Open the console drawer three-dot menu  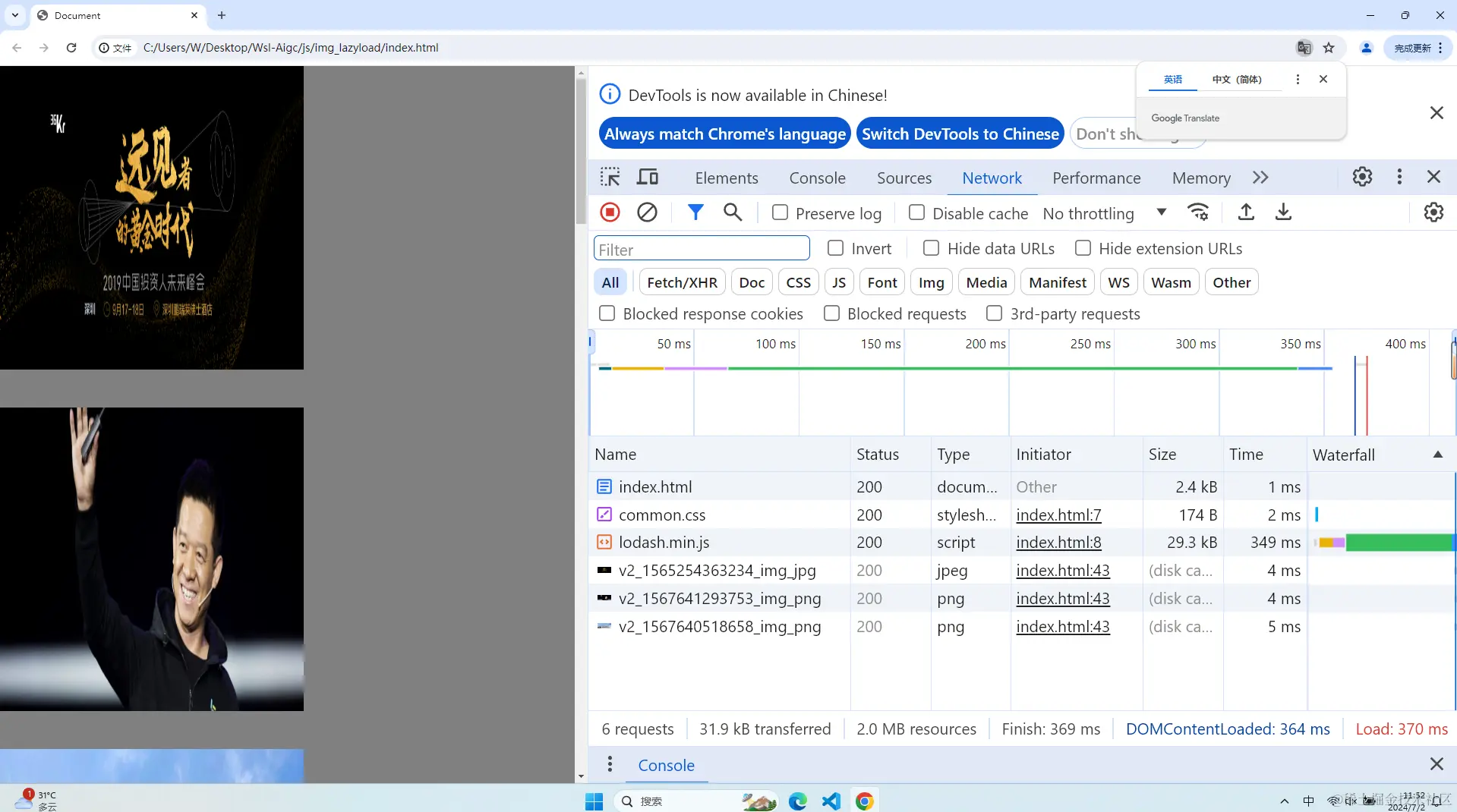tap(609, 764)
